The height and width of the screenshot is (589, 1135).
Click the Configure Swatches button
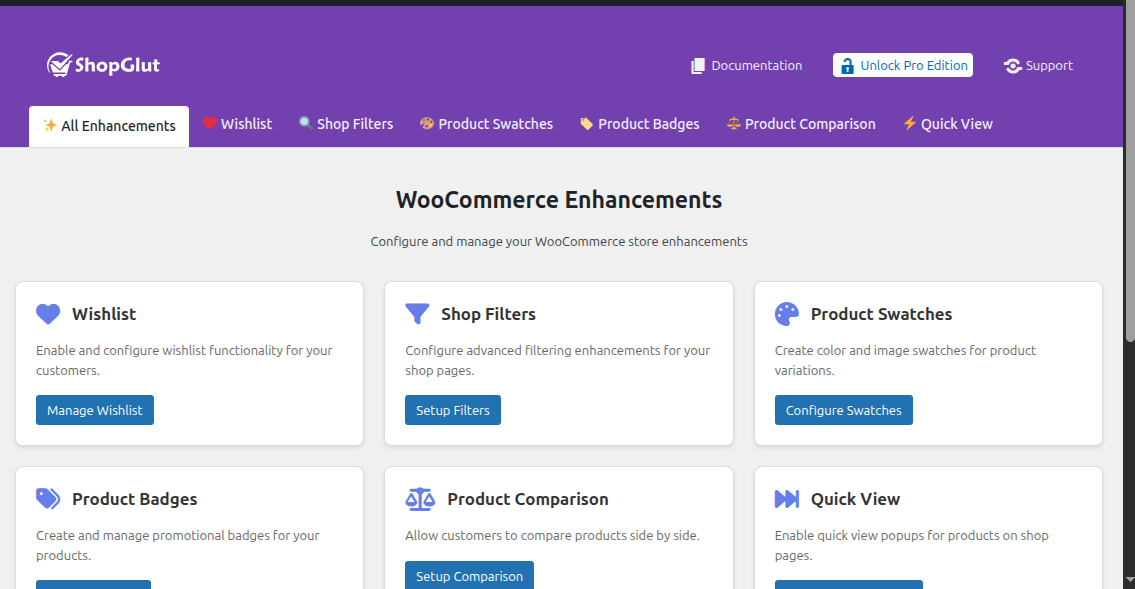coord(844,410)
